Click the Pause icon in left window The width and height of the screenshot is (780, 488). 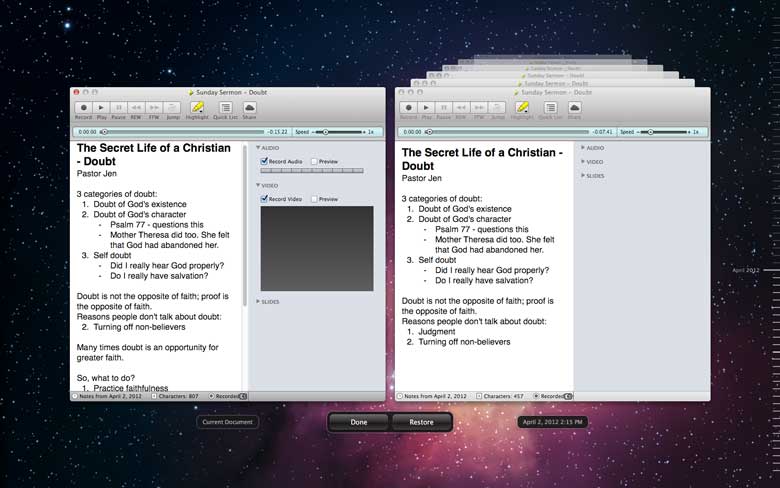pos(119,107)
